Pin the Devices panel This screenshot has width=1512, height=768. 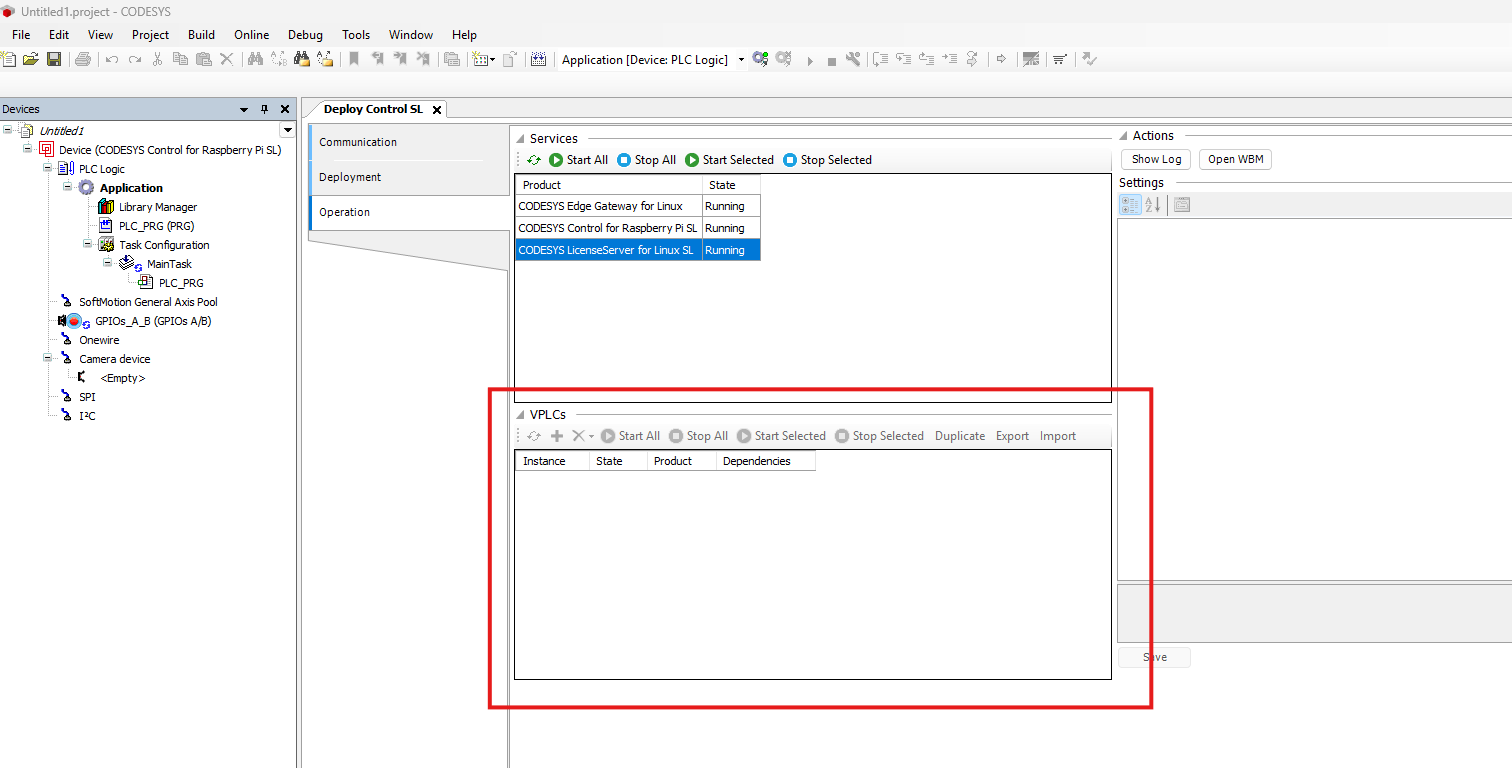coord(265,110)
